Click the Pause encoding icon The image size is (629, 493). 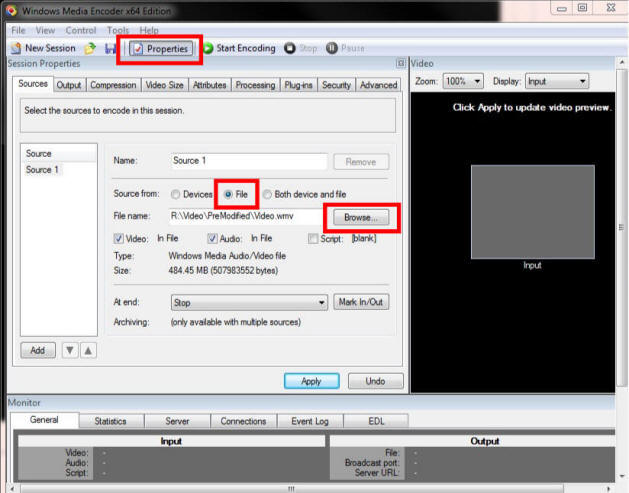click(x=331, y=48)
